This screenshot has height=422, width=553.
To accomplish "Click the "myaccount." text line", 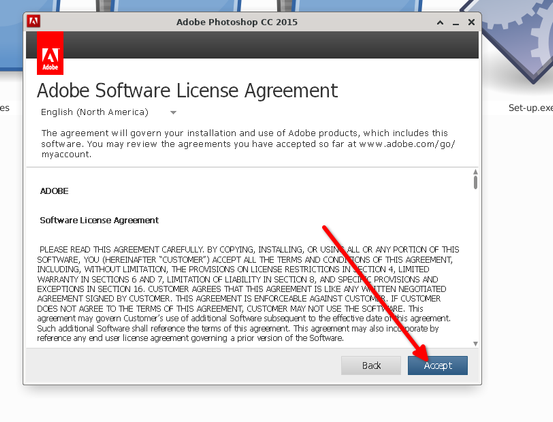I will (x=66, y=154).
